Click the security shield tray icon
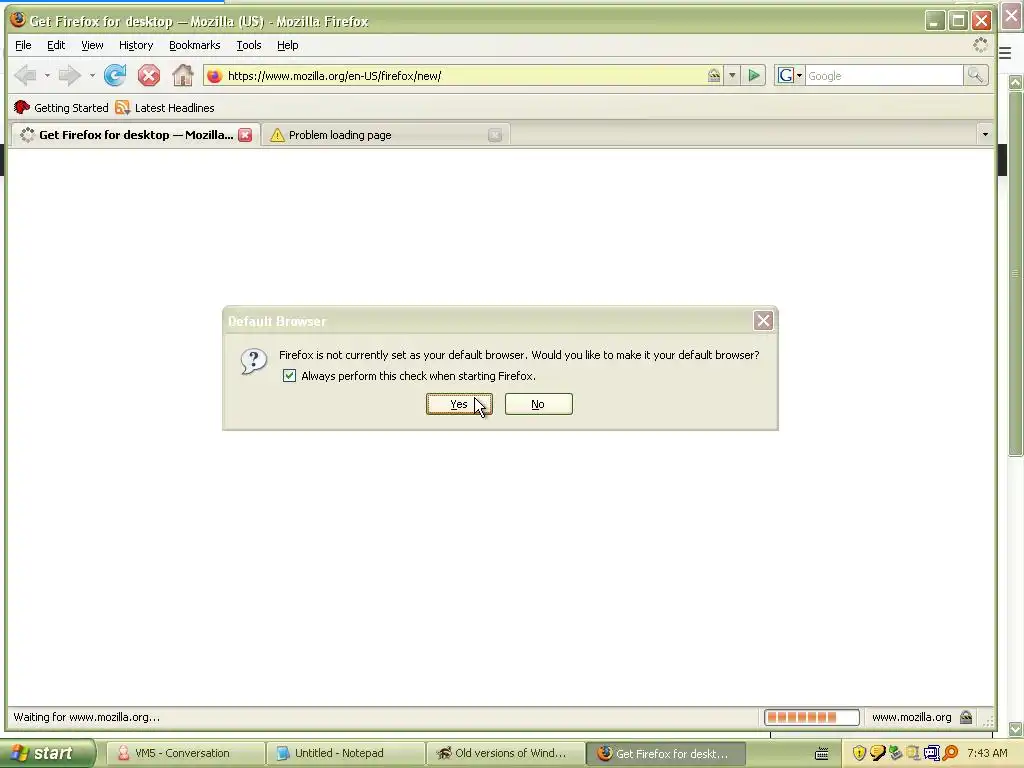Image resolution: width=1024 pixels, height=768 pixels. coord(859,753)
